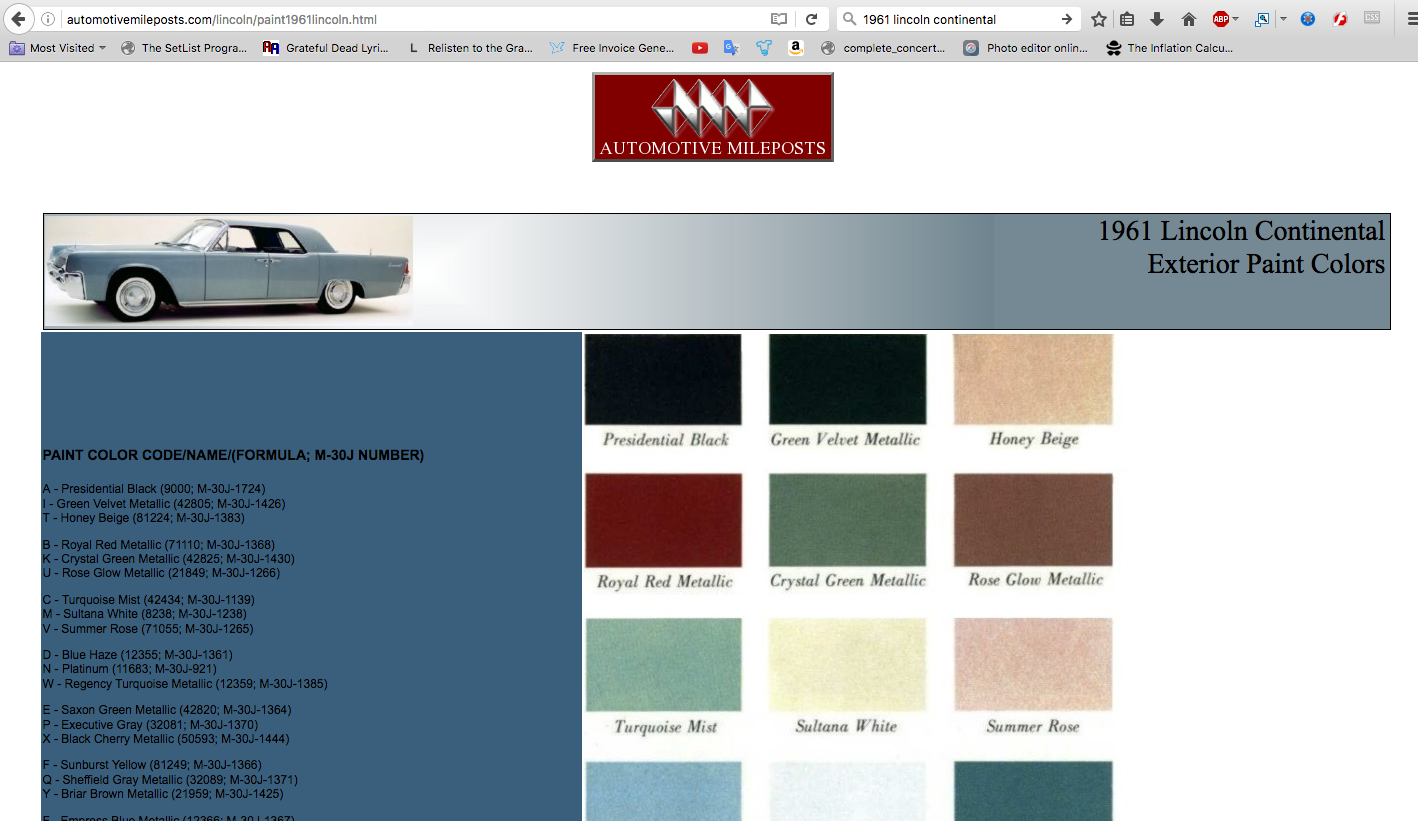The height and width of the screenshot is (821, 1418).
Task: Open the dropdown arrow beside the ABP icon
Action: point(1237,19)
